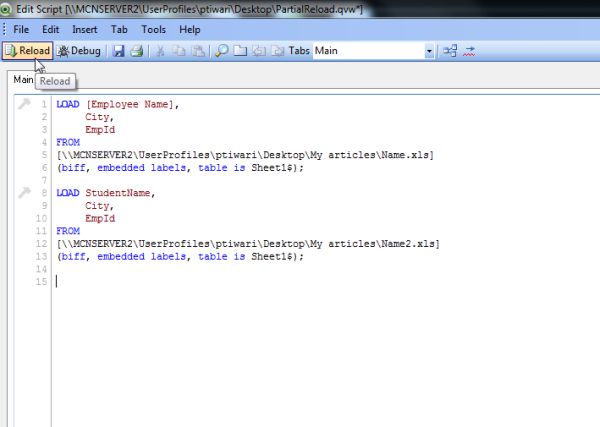This screenshot has width=600, height=427.
Task: Click StudentName field on line 8
Action: point(118,193)
